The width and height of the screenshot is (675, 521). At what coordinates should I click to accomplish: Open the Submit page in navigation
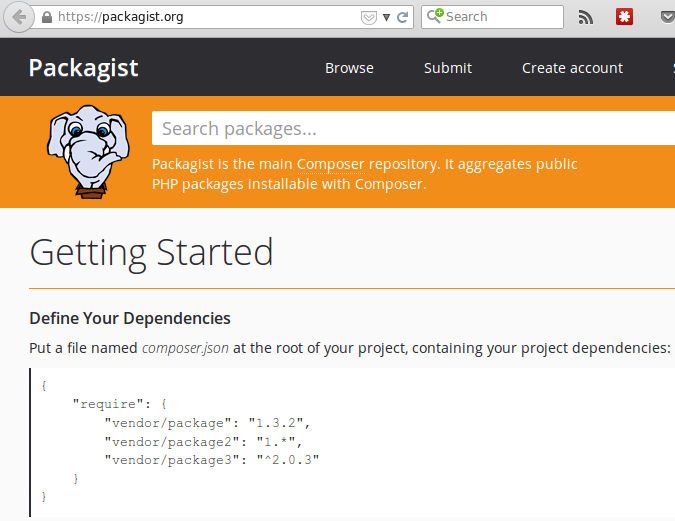(447, 68)
